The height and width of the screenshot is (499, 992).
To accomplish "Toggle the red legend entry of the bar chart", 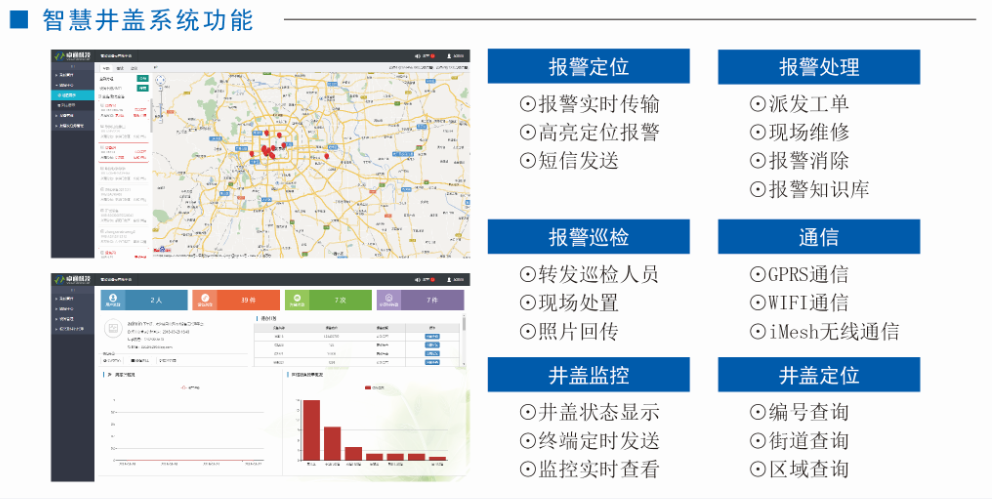I will 370,387.
